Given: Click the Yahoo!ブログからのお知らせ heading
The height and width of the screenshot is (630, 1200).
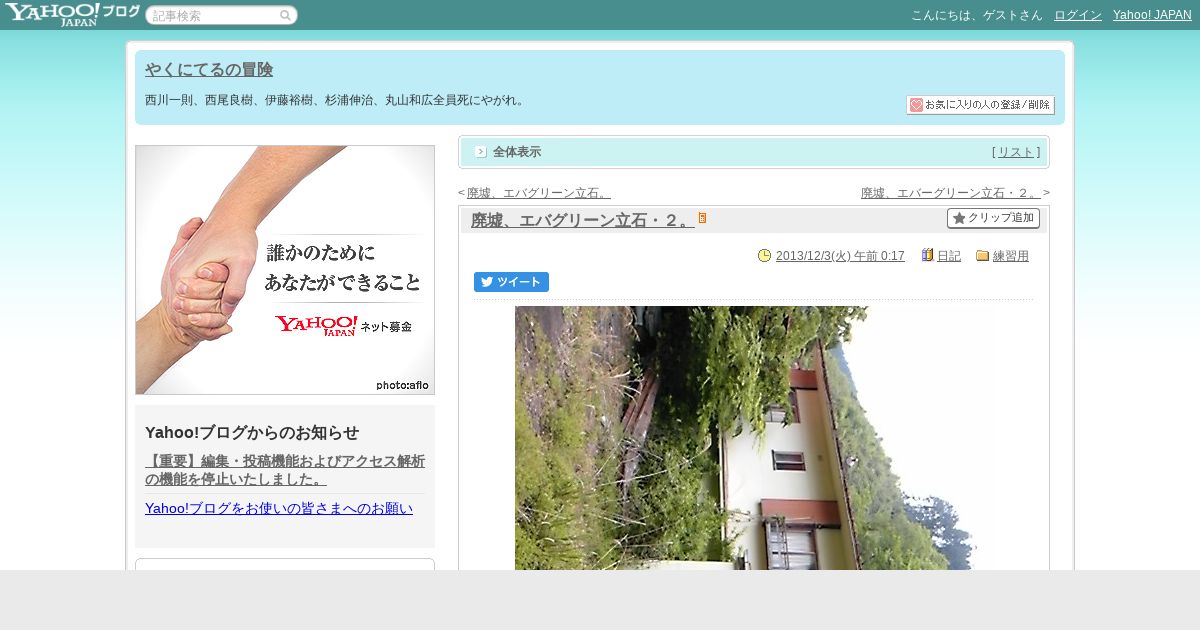Looking at the screenshot, I should coord(252,433).
